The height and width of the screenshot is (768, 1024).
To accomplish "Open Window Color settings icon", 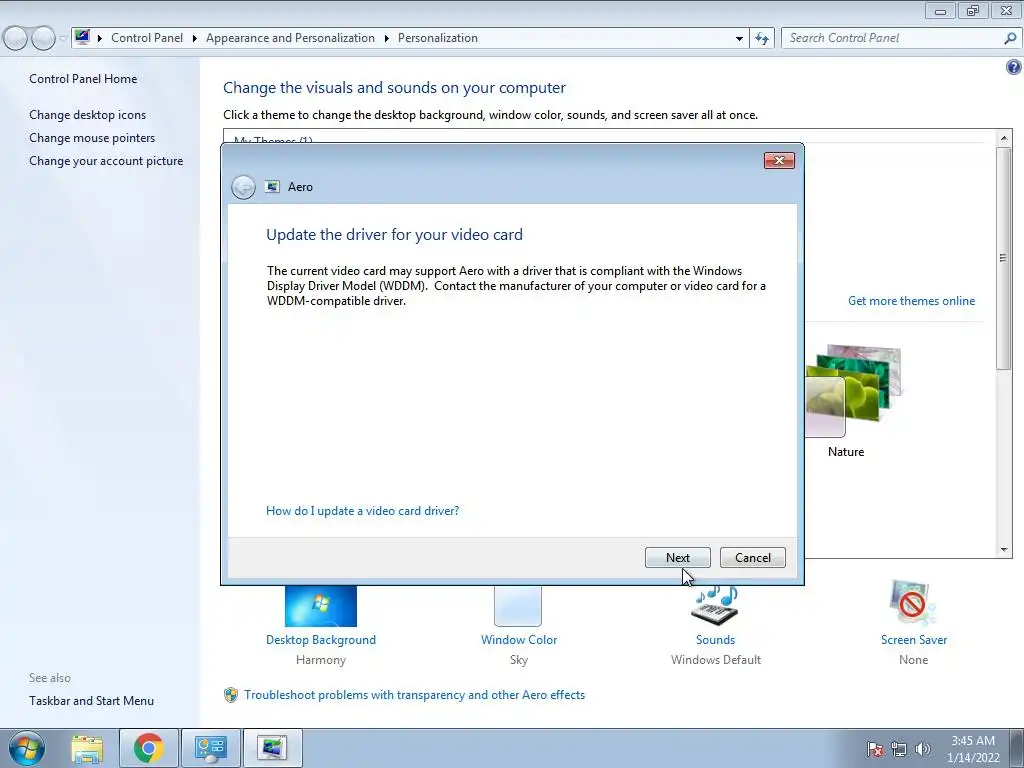I will (x=518, y=606).
